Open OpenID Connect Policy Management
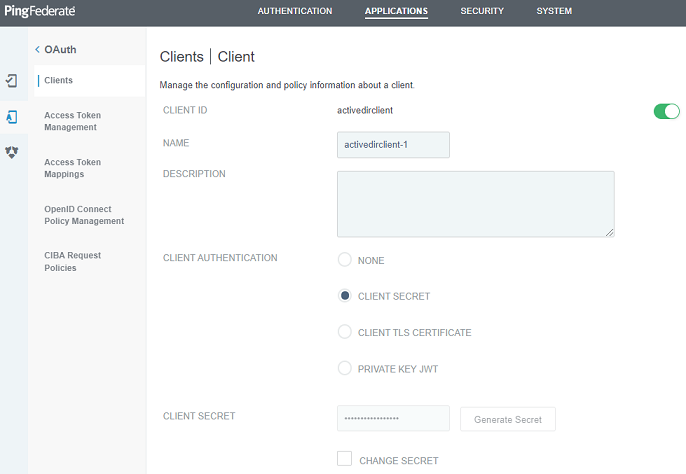686x474 pixels. coord(84,215)
